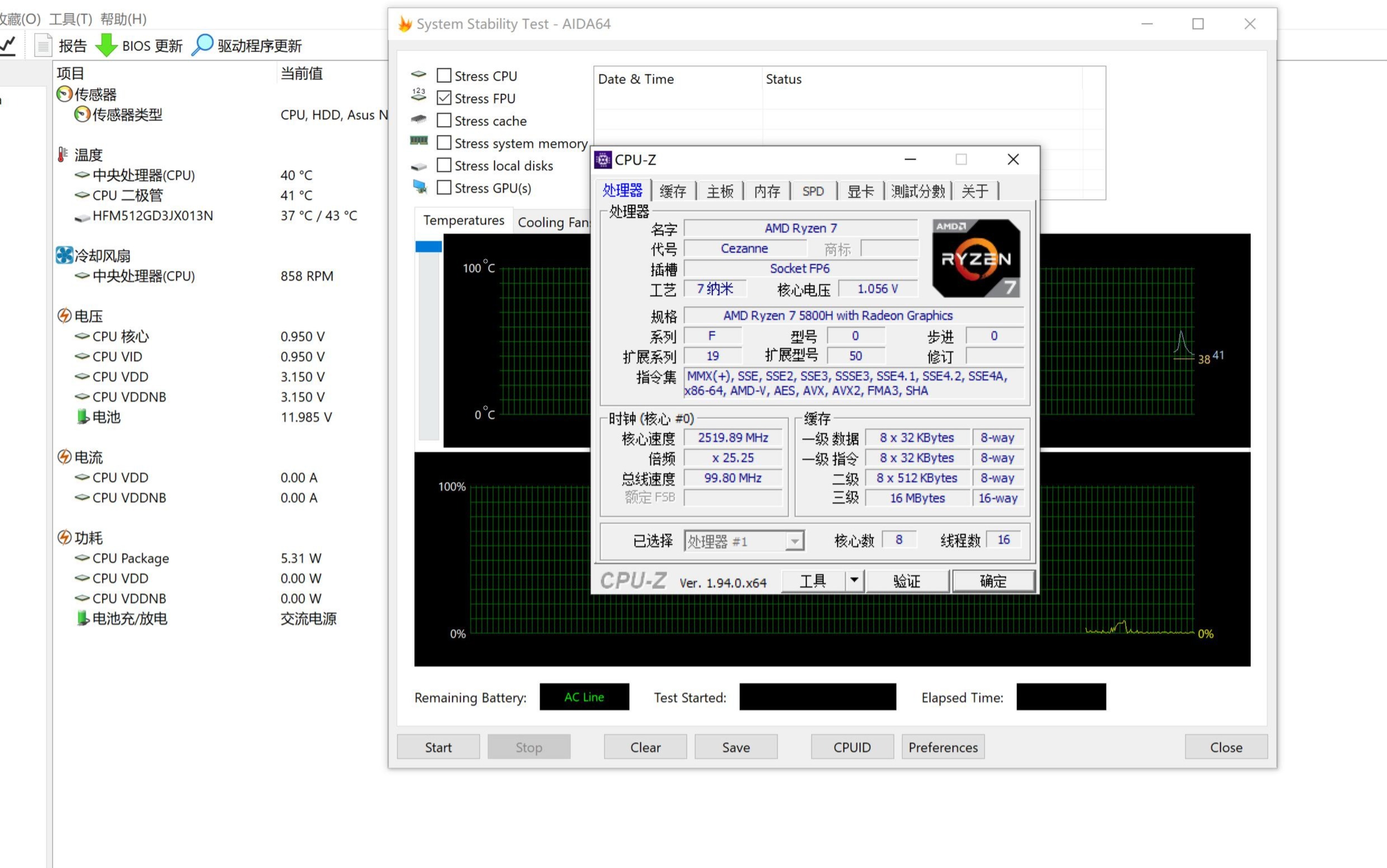The height and width of the screenshot is (868, 1387).
Task: Click the graph icon in AIDA64 toolbar
Action: coord(8,45)
